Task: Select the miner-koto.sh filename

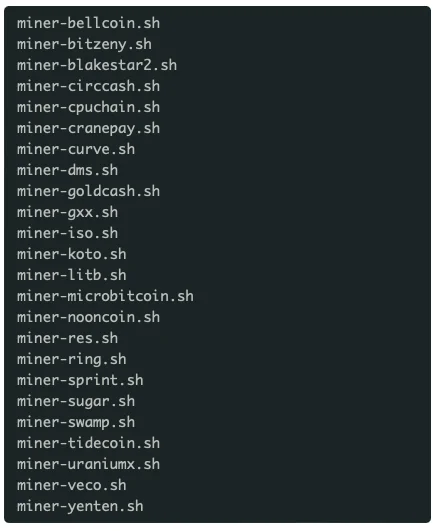Action: (72, 254)
